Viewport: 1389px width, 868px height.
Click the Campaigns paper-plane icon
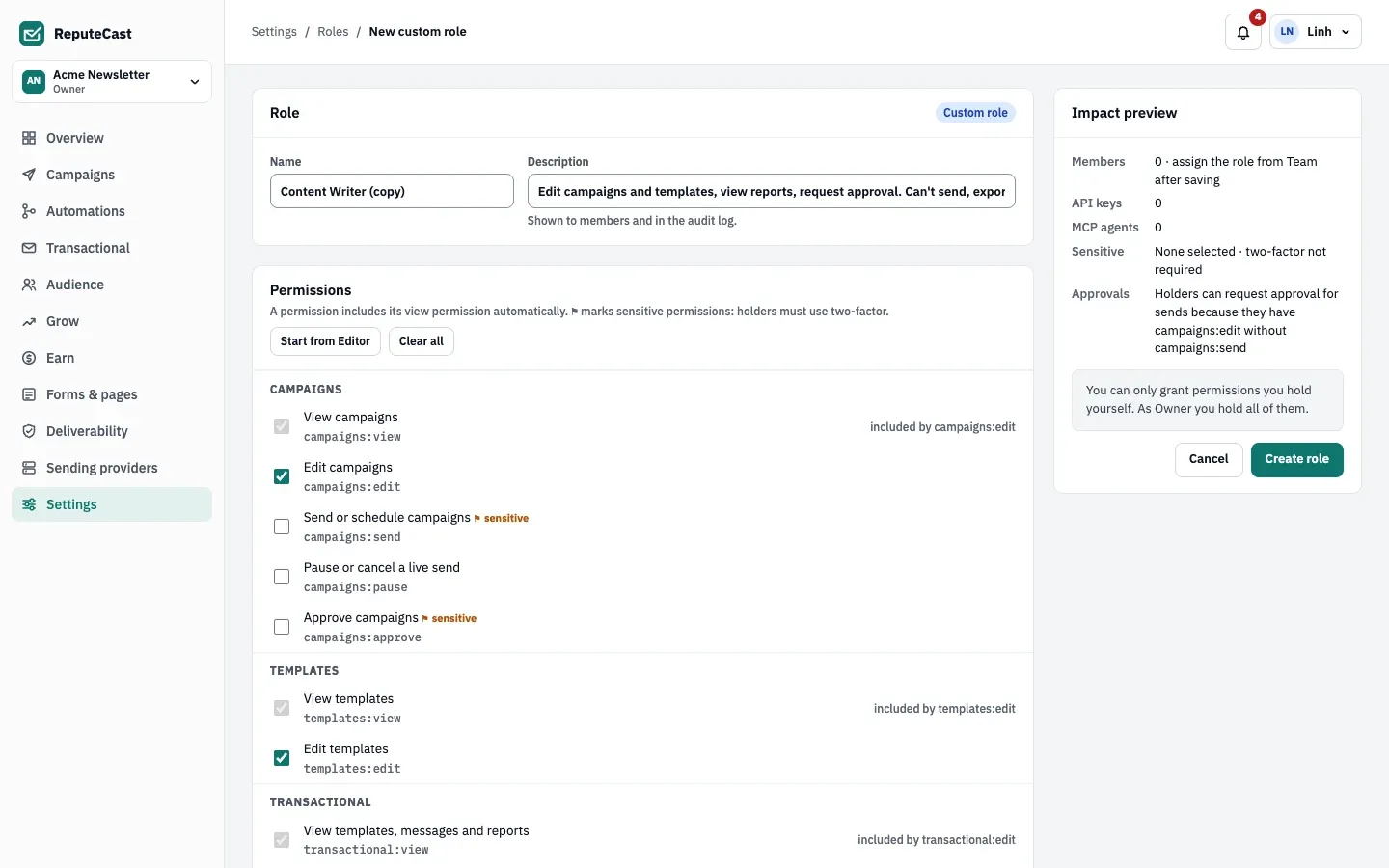(x=29, y=175)
